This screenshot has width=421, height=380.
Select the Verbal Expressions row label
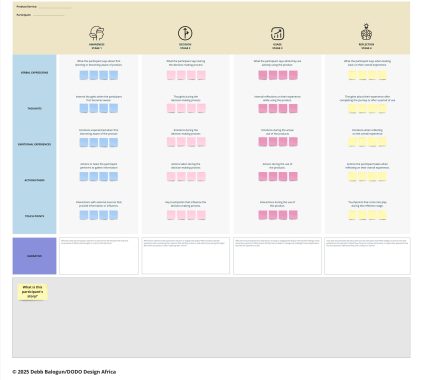[x=34, y=73]
